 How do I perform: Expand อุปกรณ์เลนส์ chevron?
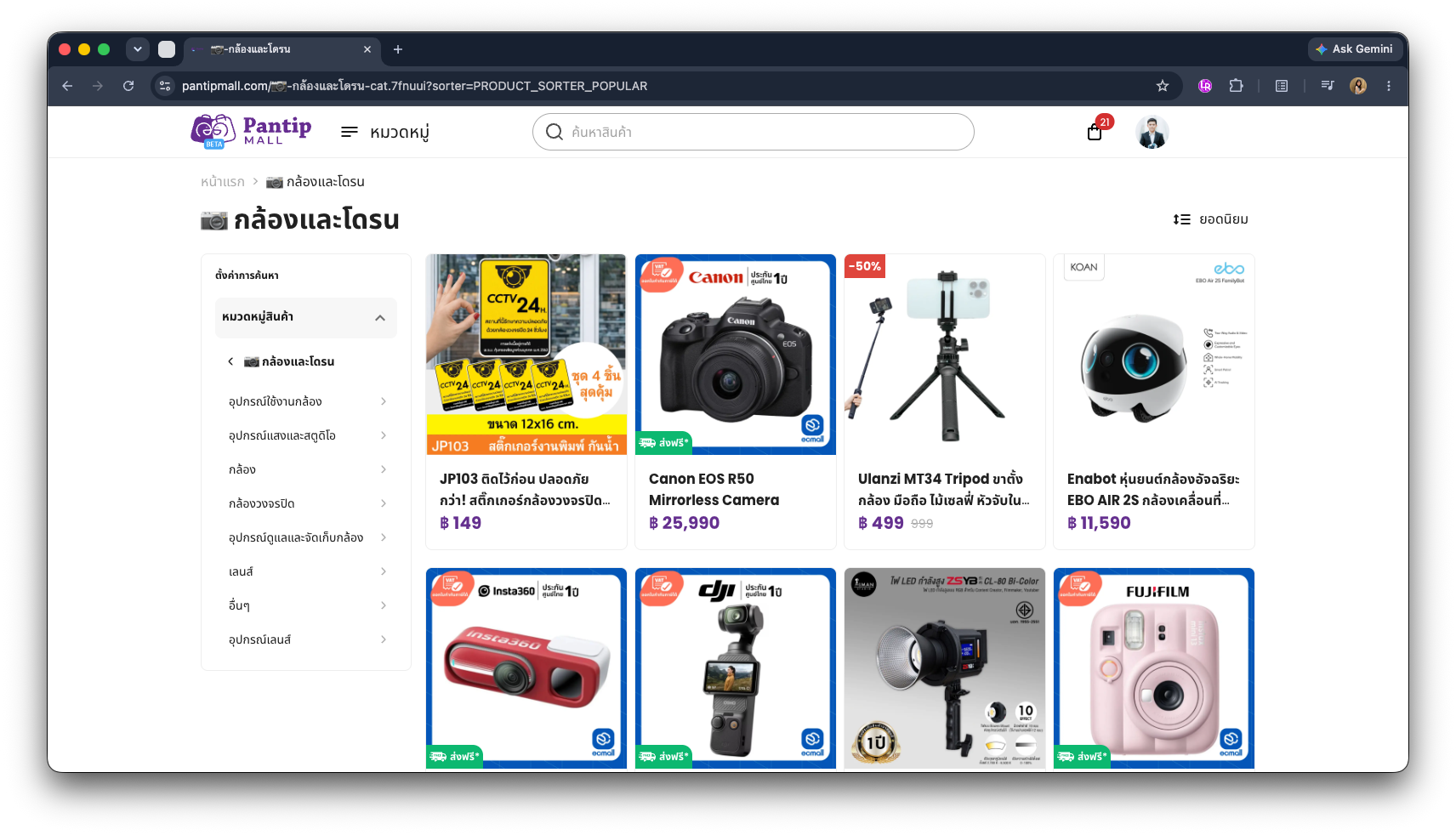click(x=384, y=639)
